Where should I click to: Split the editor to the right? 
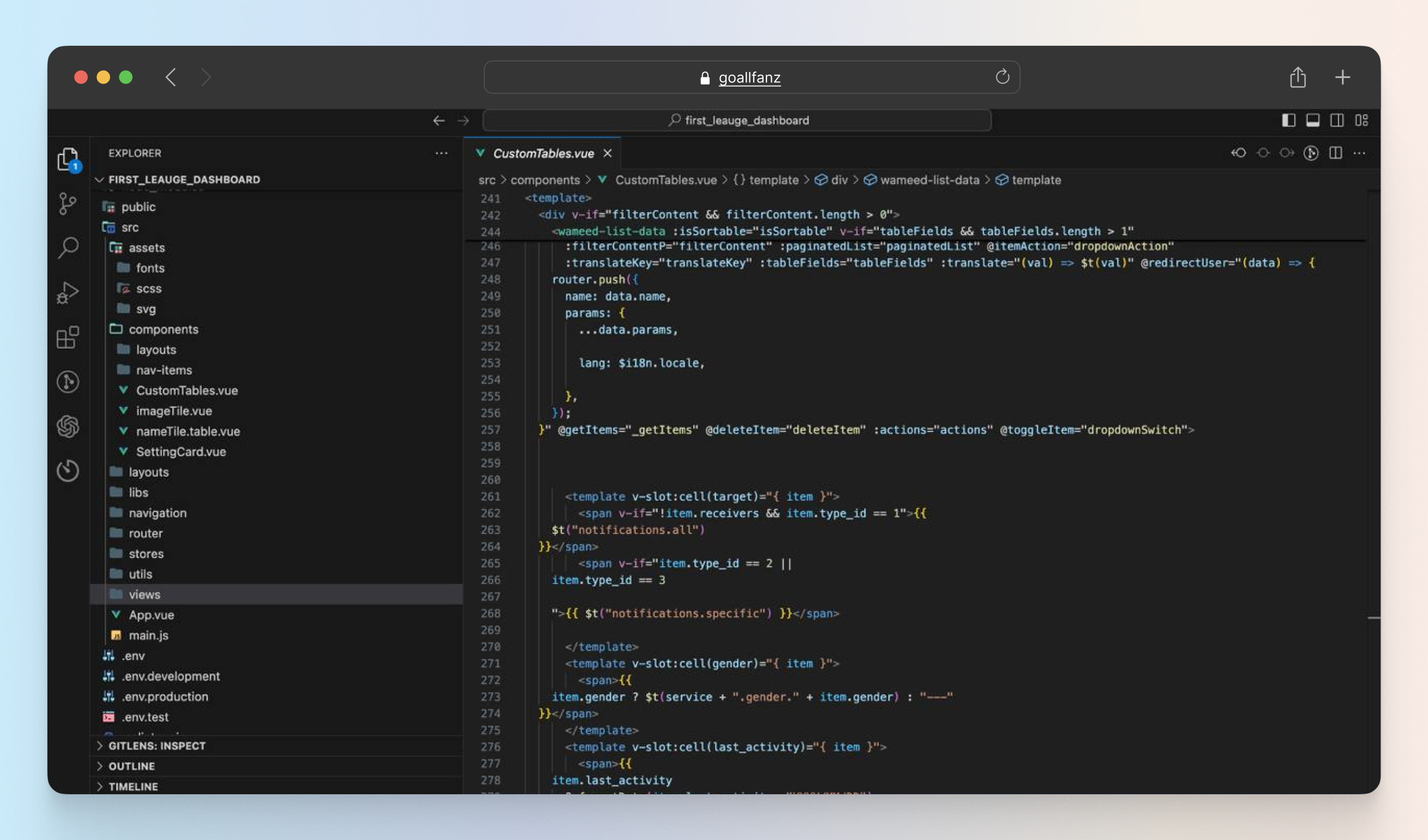click(x=1336, y=153)
